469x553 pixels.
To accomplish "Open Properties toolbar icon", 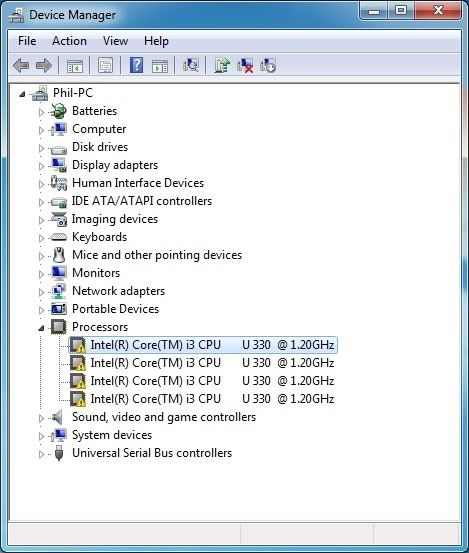I will (x=105, y=66).
